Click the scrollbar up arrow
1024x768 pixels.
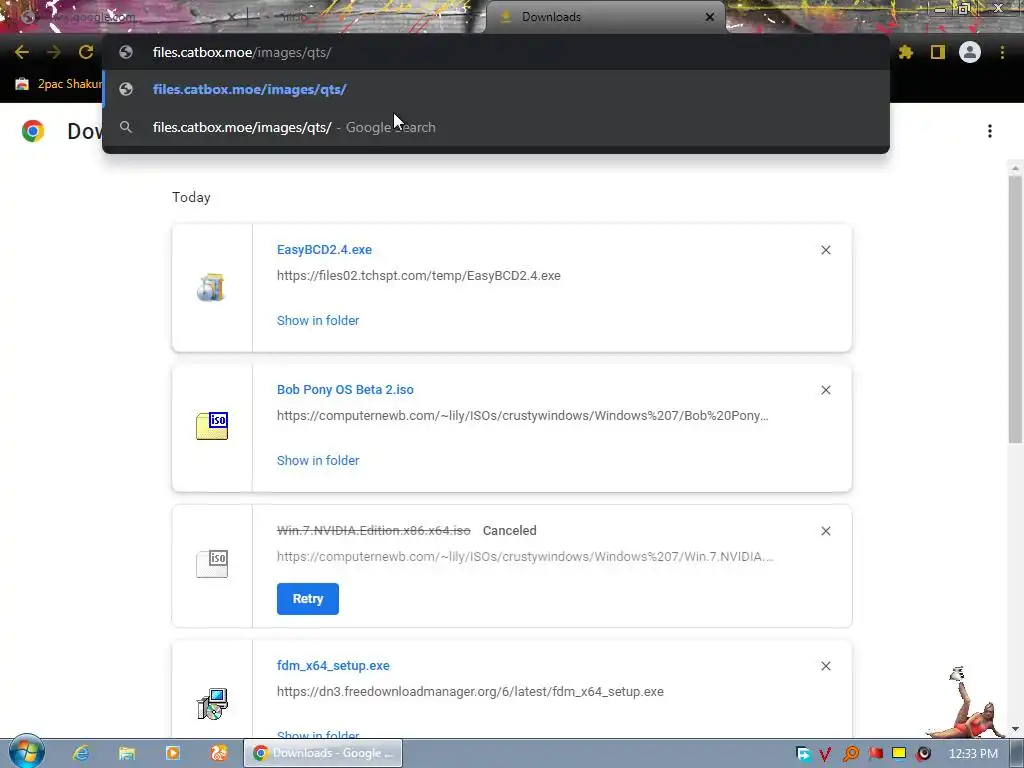(x=1015, y=168)
